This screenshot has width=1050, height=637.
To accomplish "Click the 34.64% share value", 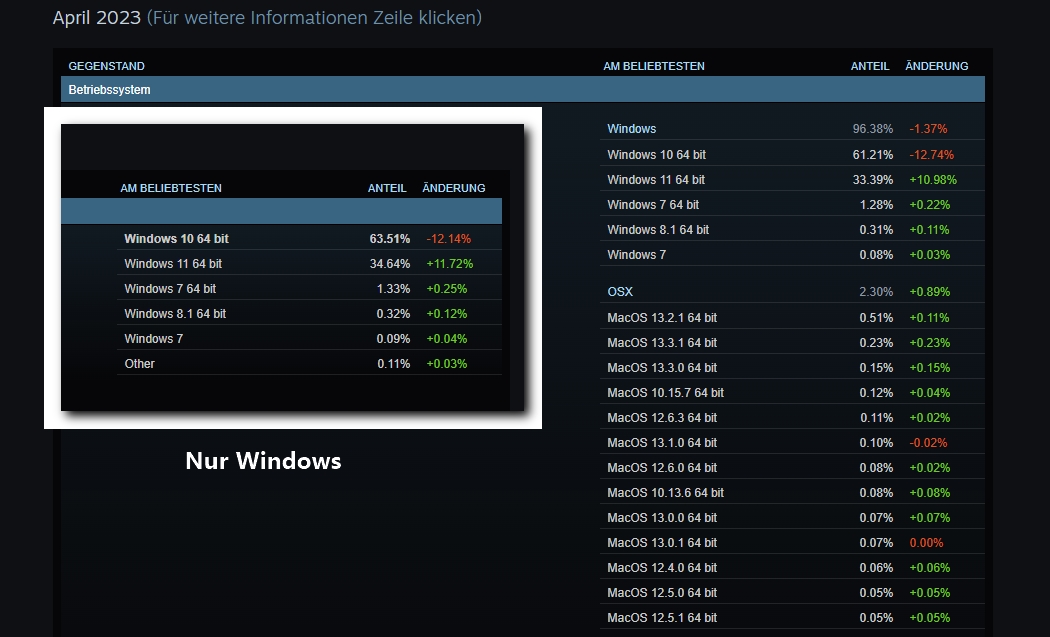I will (390, 264).
